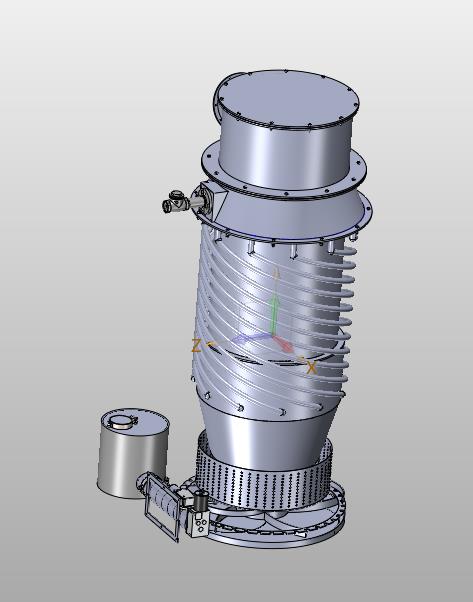Pick the flat top cover lid of the column
This screenshot has width=473, height=602.
pyautogui.click(x=287, y=99)
